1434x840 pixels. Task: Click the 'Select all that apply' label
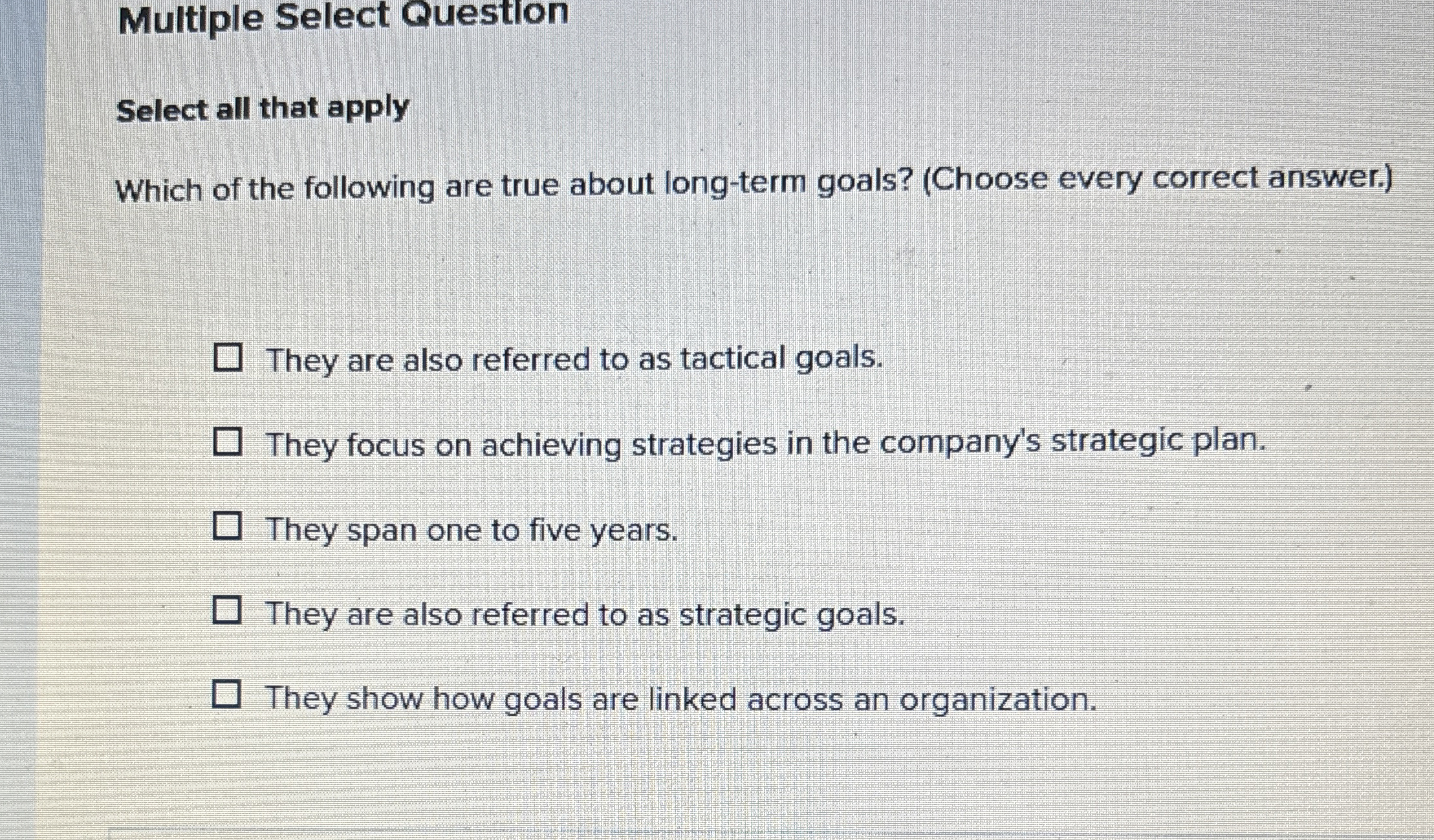[262, 109]
